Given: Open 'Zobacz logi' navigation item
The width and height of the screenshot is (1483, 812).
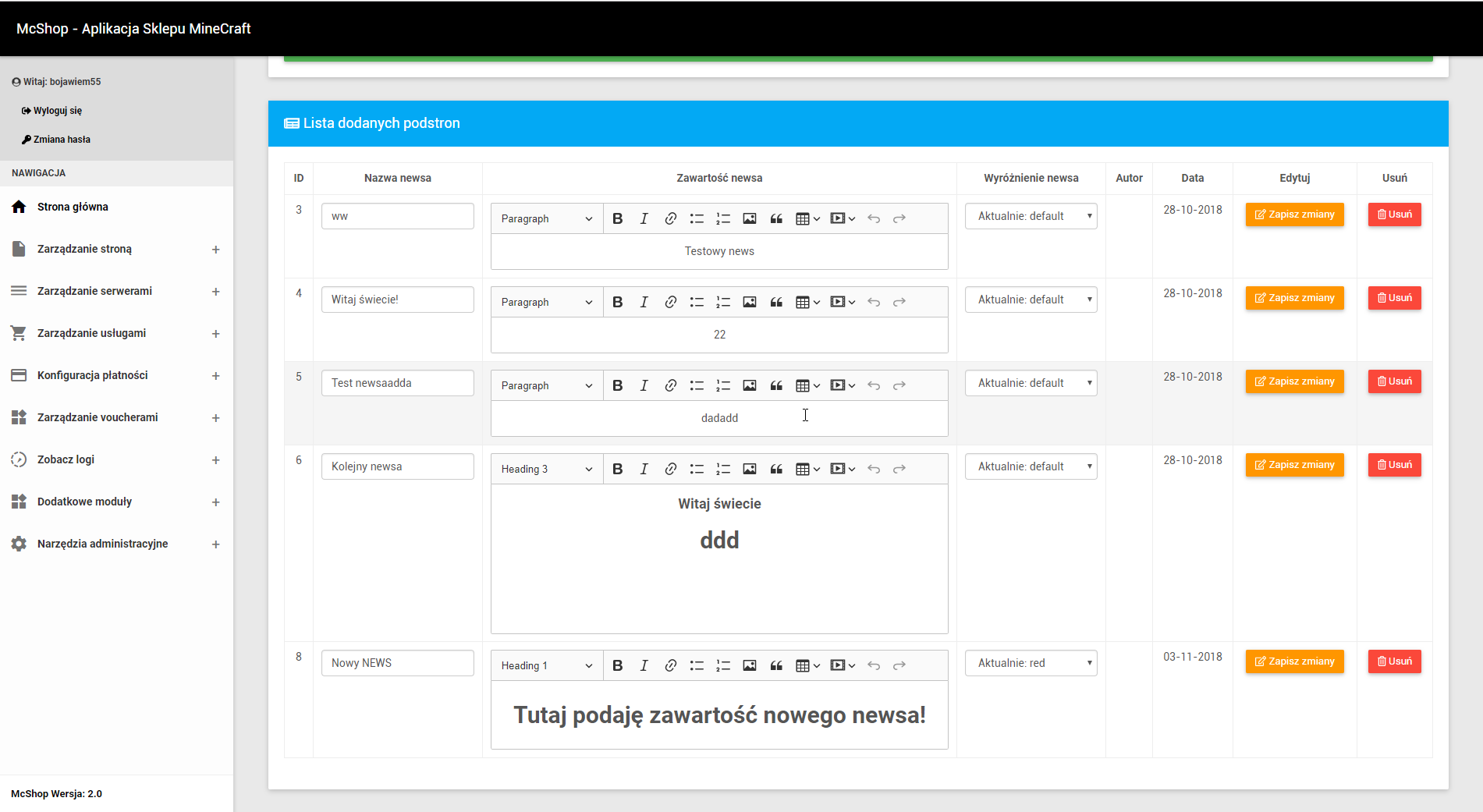Looking at the screenshot, I should (x=66, y=459).
